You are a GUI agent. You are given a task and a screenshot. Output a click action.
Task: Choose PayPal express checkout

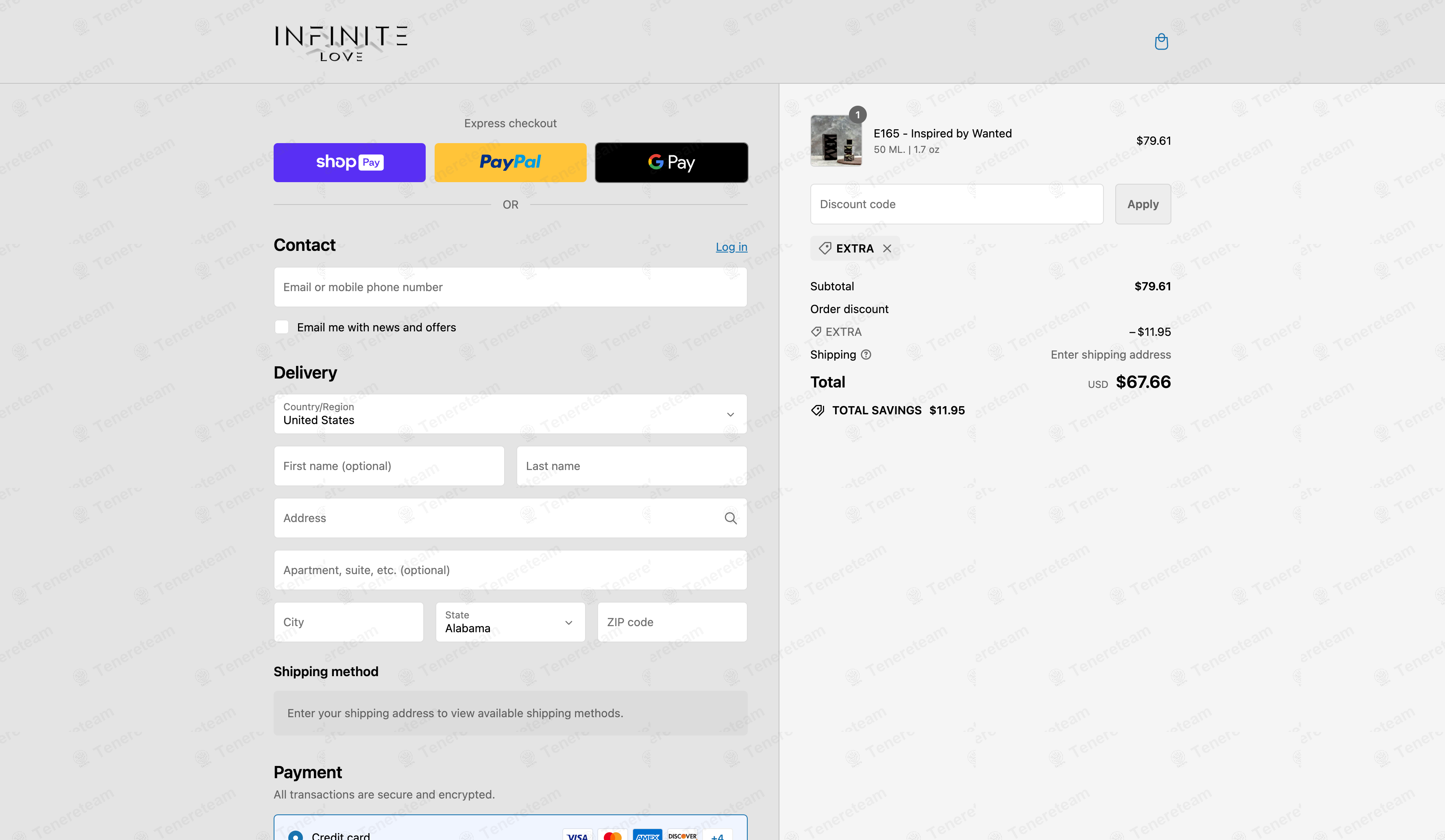(x=510, y=162)
